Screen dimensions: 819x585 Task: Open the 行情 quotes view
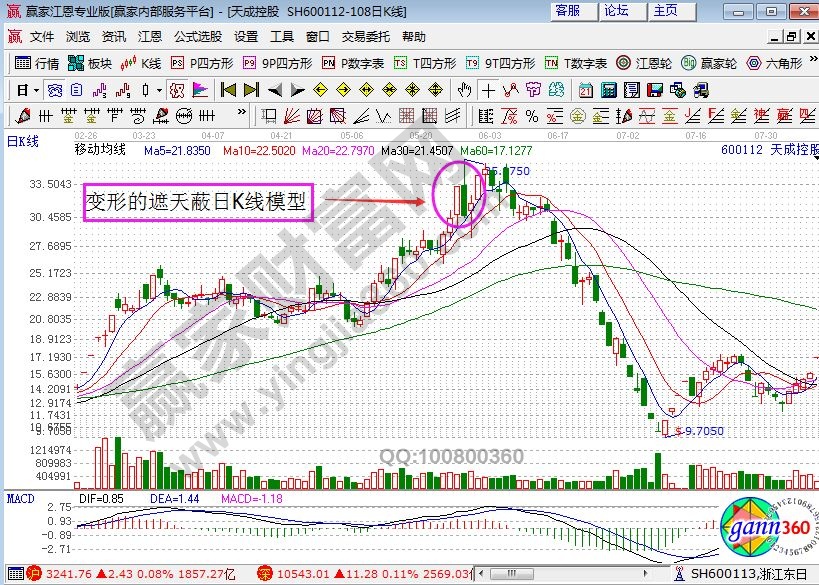pos(38,63)
